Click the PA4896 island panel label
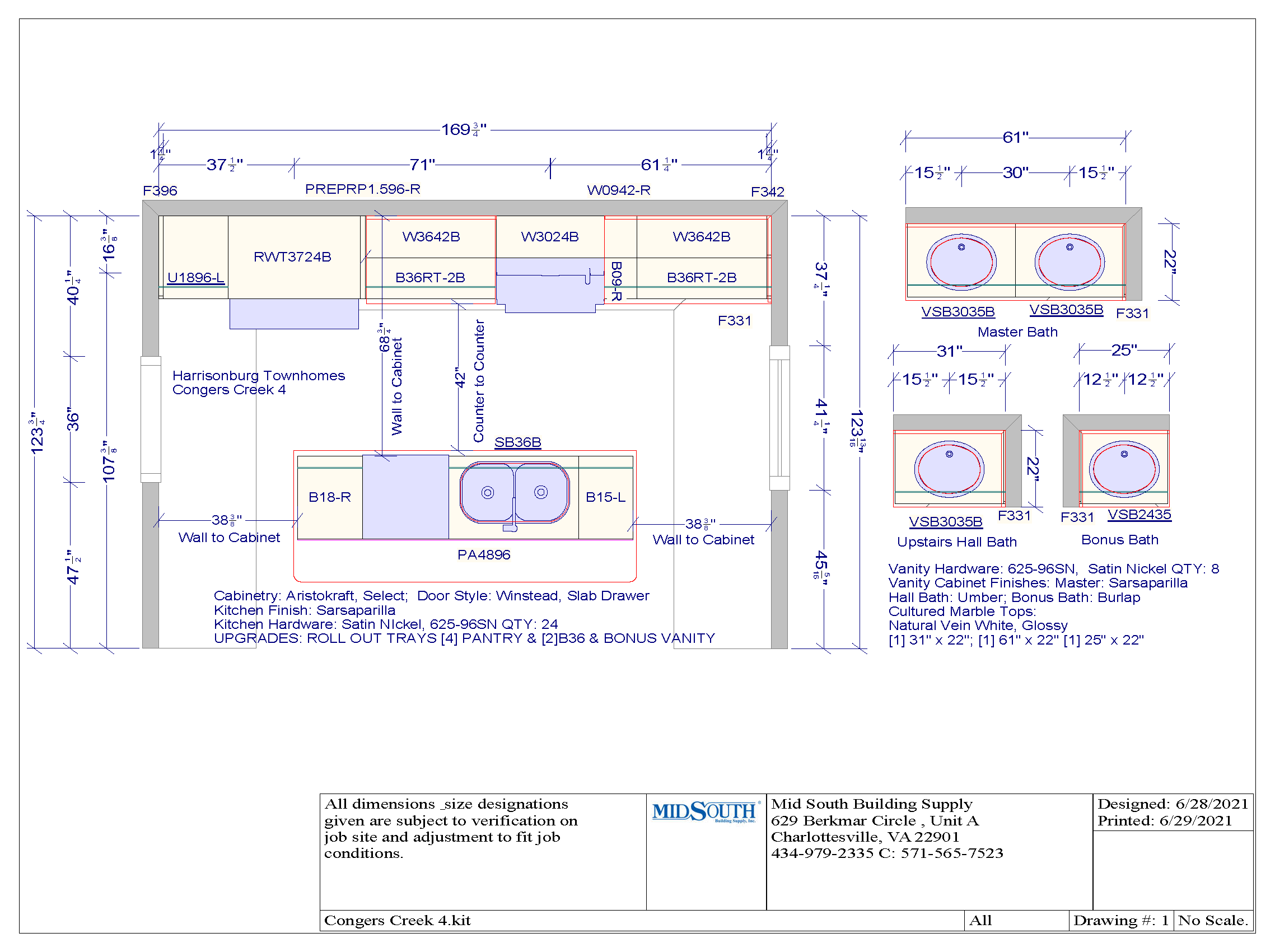 pos(484,555)
